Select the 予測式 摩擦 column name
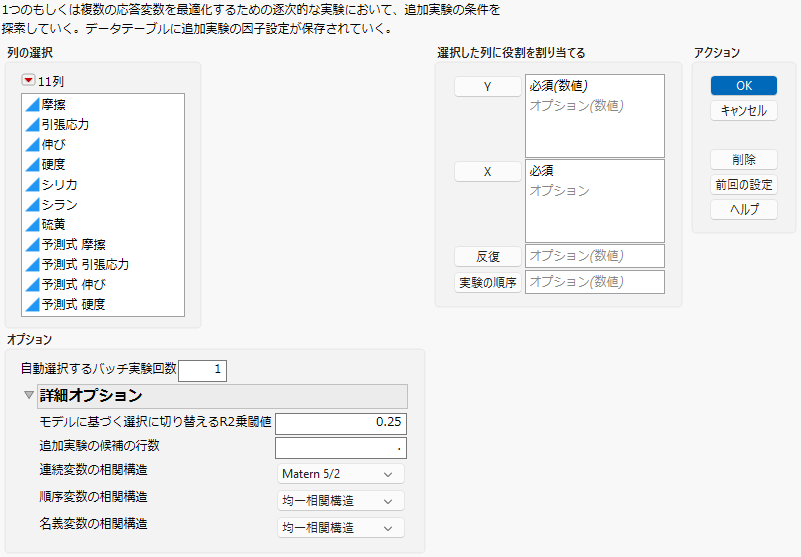The width and height of the screenshot is (801, 557). 74,245
